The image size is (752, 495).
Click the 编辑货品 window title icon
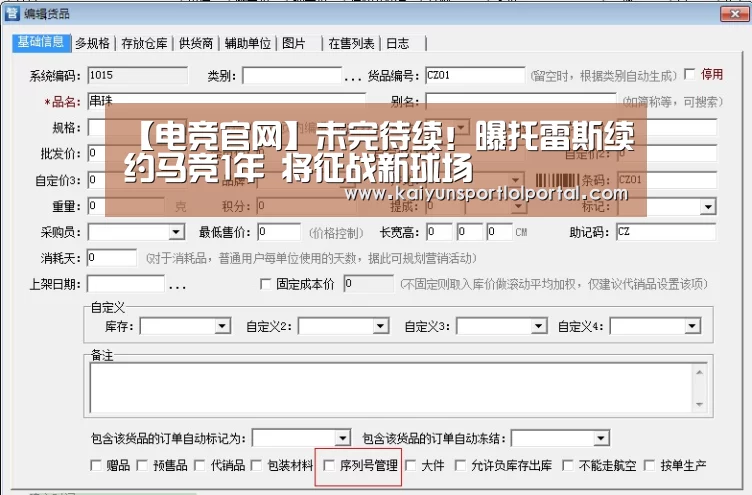(x=12, y=13)
